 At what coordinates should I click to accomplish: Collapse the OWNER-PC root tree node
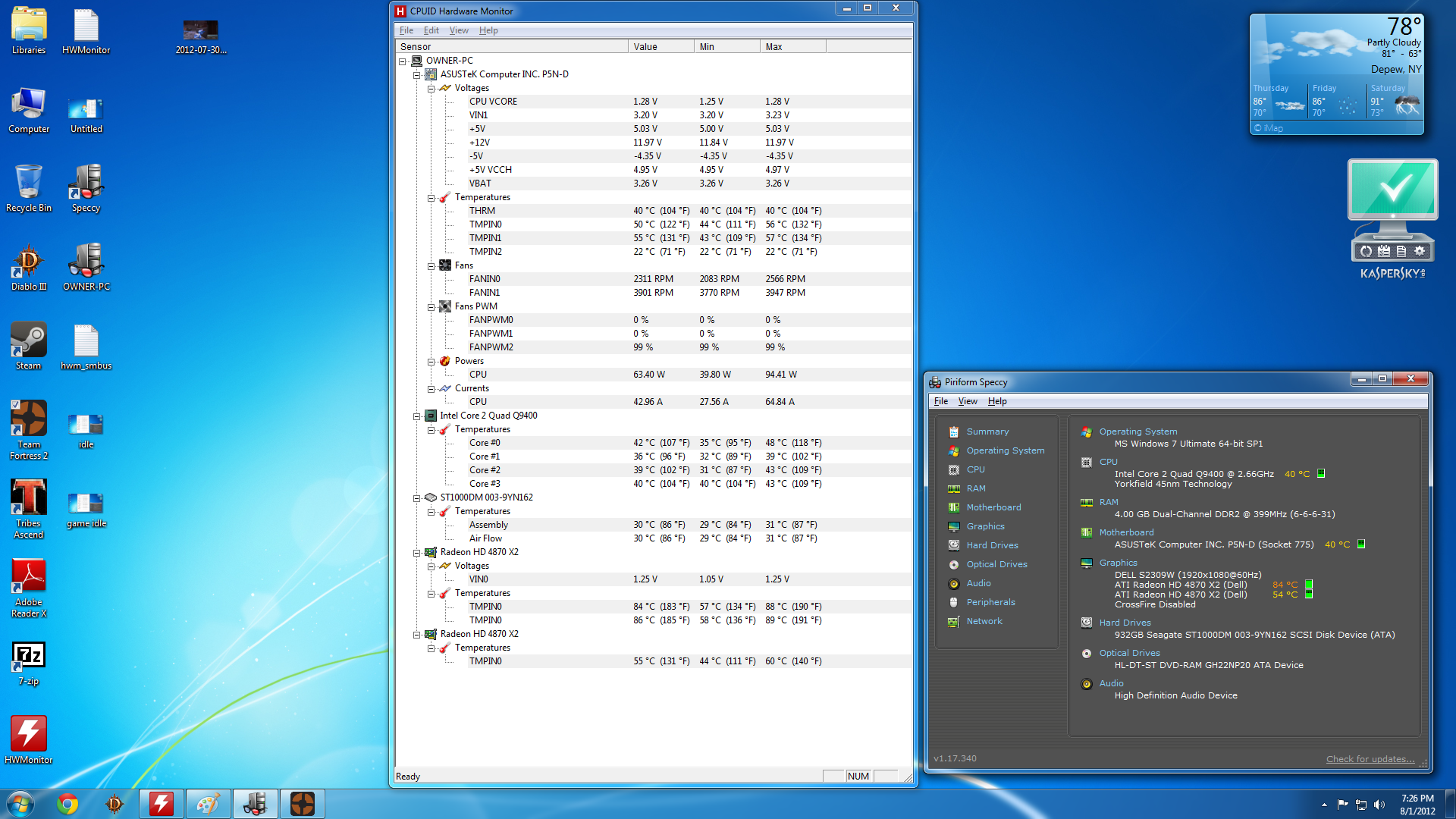(403, 61)
